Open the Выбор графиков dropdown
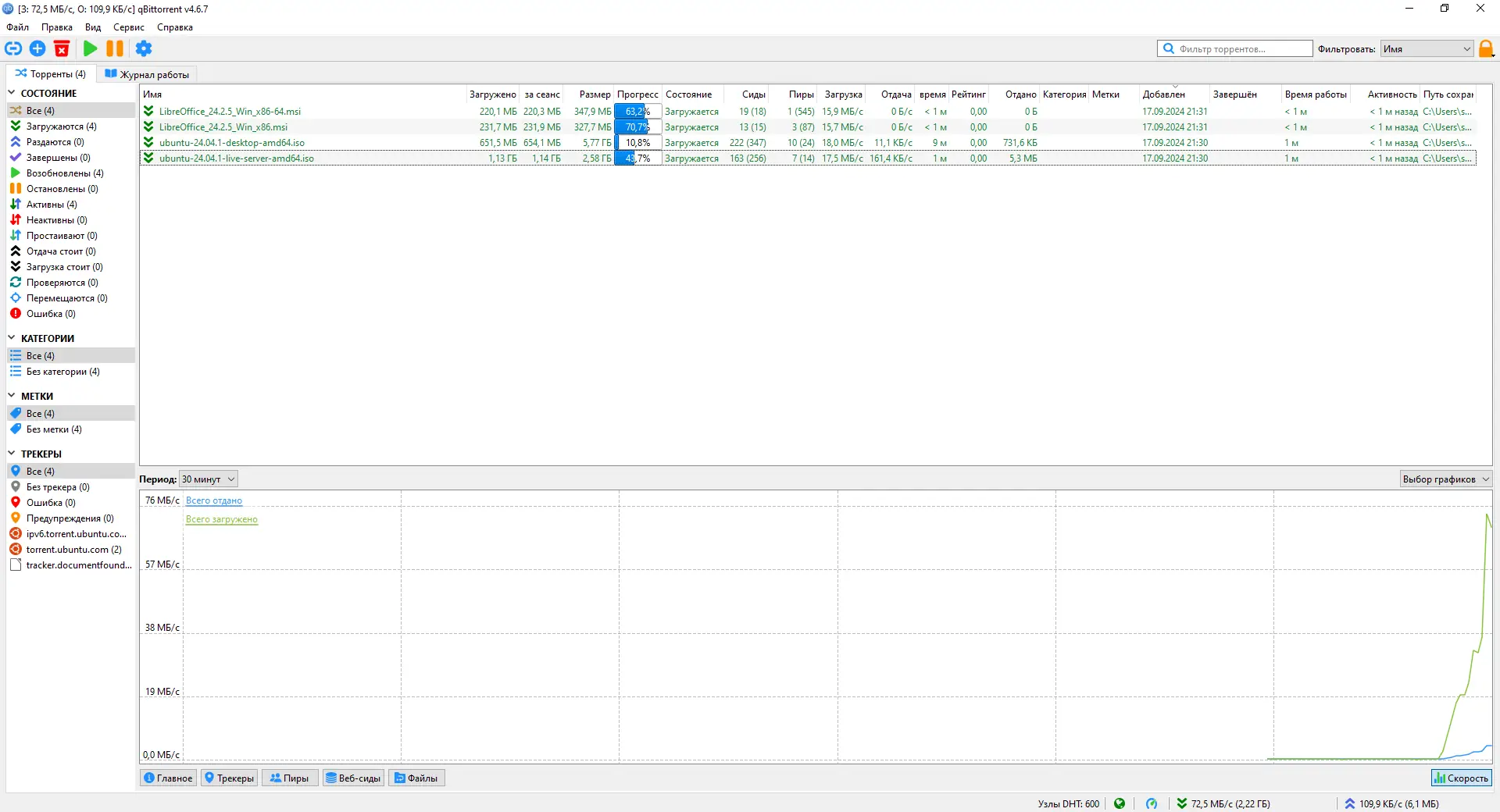The height and width of the screenshot is (812, 1500). (x=1445, y=479)
